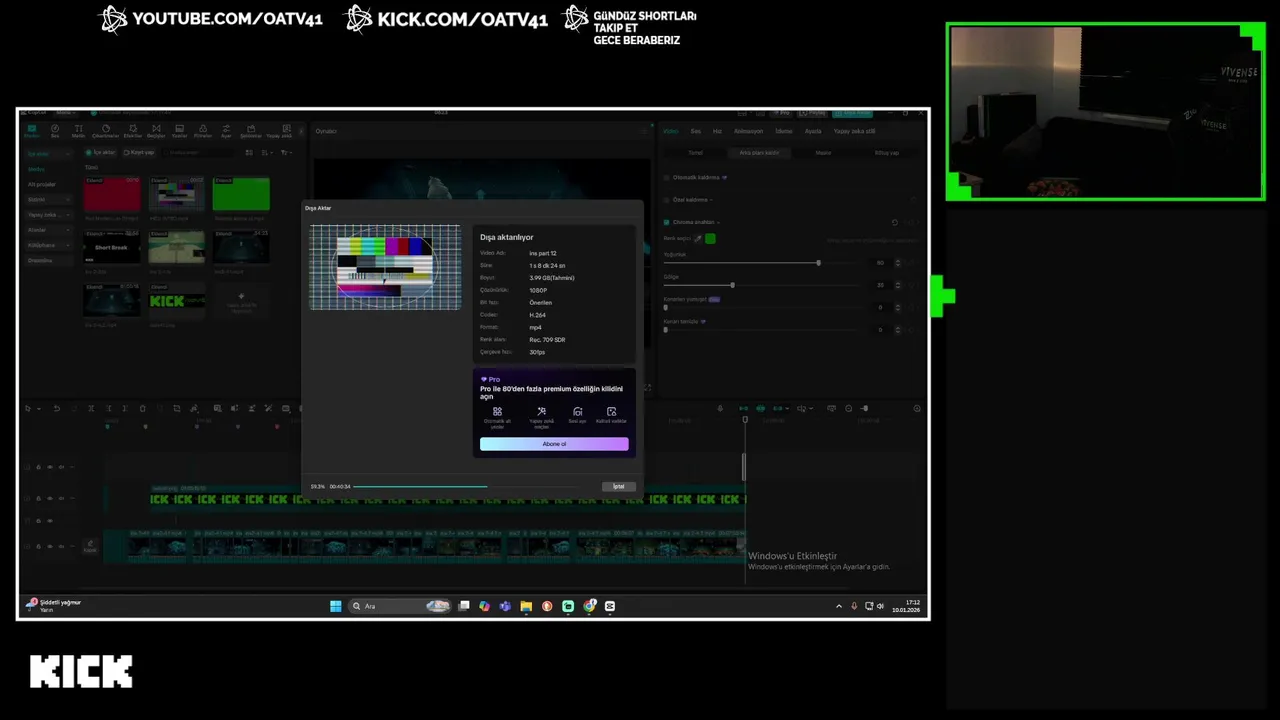
Task: Open Chrome from the taskbar
Action: pyautogui.click(x=589, y=606)
